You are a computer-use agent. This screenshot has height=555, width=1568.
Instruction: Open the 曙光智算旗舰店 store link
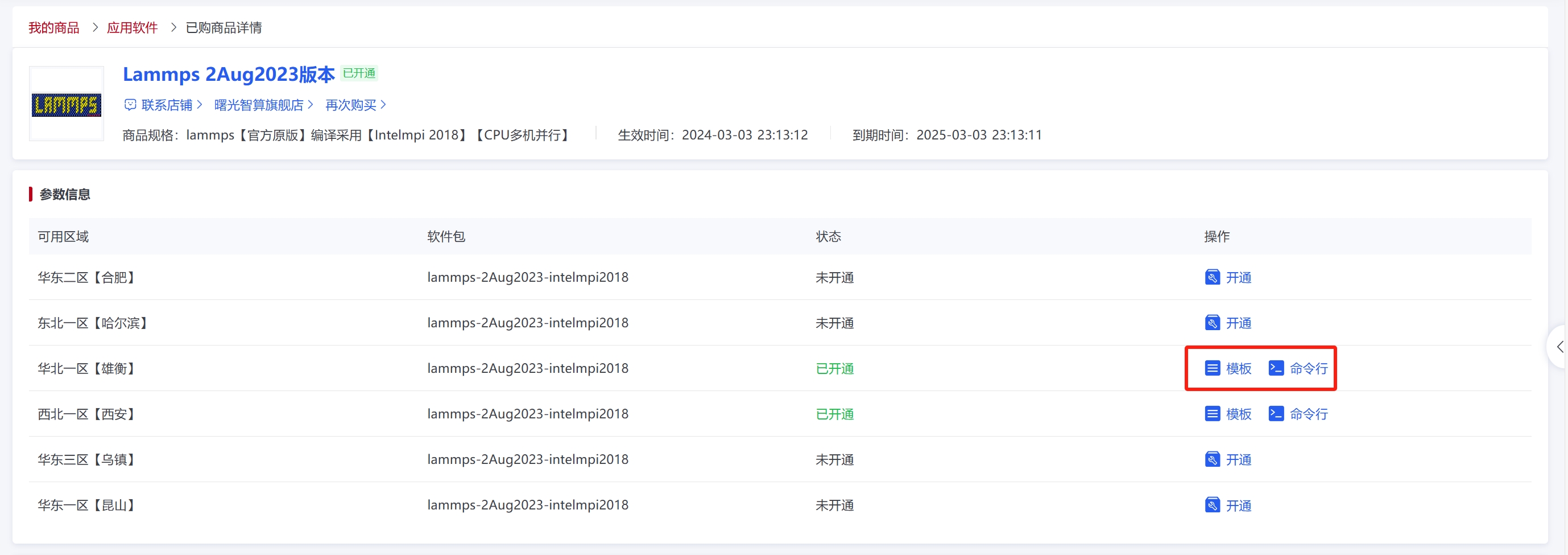pyautogui.click(x=259, y=105)
